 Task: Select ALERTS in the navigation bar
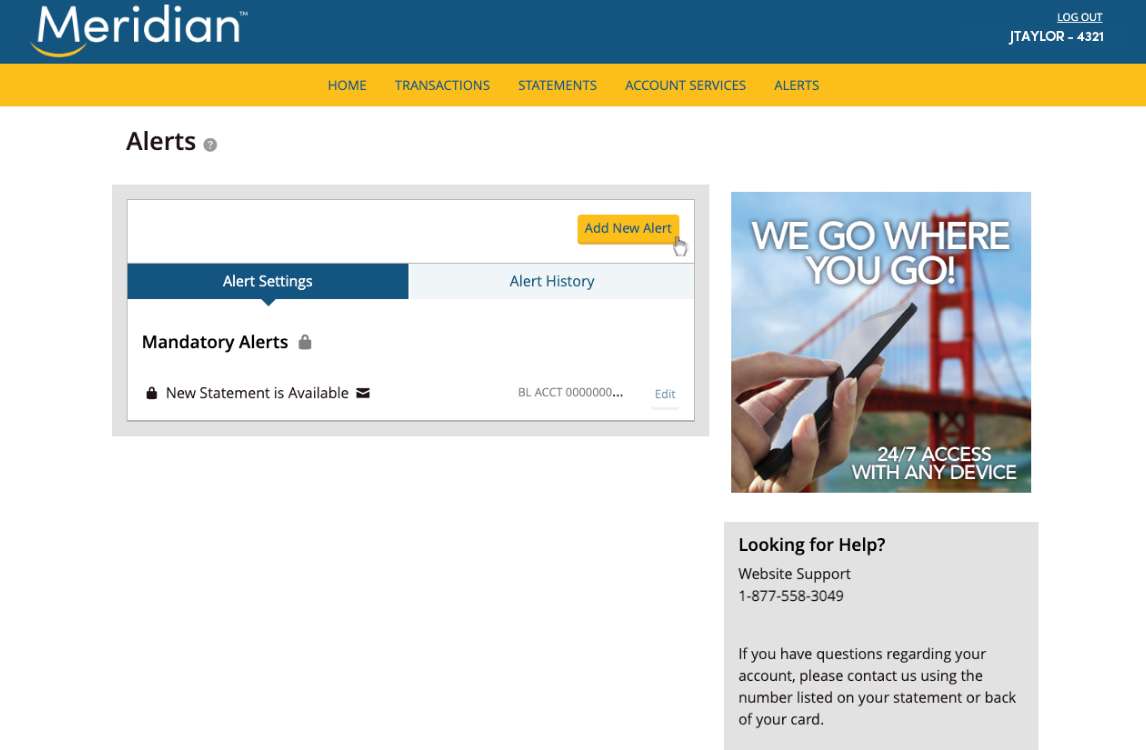[796, 86]
